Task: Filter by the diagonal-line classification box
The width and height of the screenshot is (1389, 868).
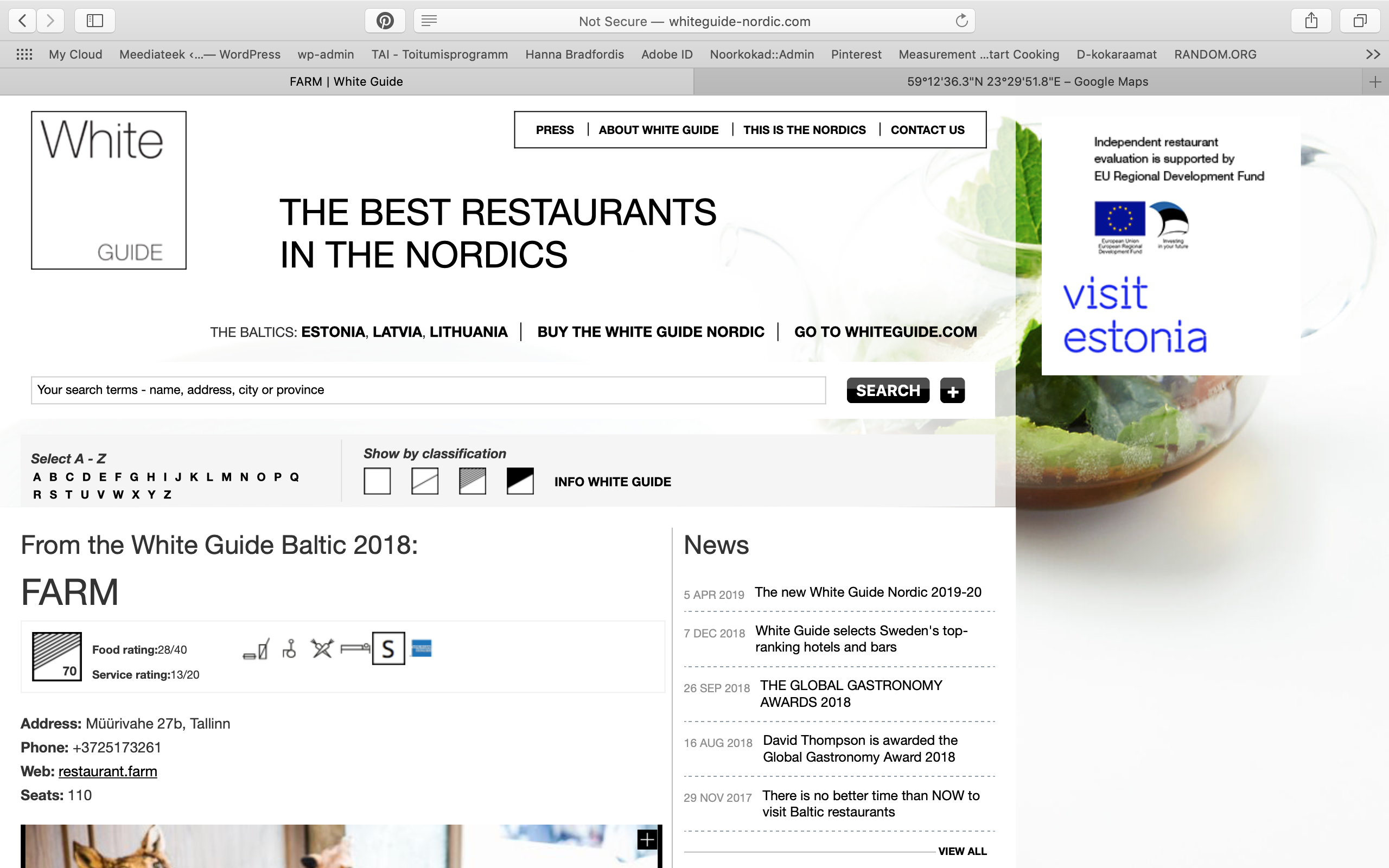Action: pos(425,481)
